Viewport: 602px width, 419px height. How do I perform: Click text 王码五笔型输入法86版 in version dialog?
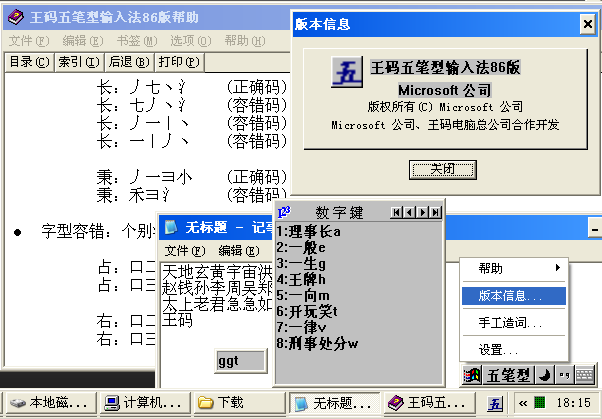445,68
